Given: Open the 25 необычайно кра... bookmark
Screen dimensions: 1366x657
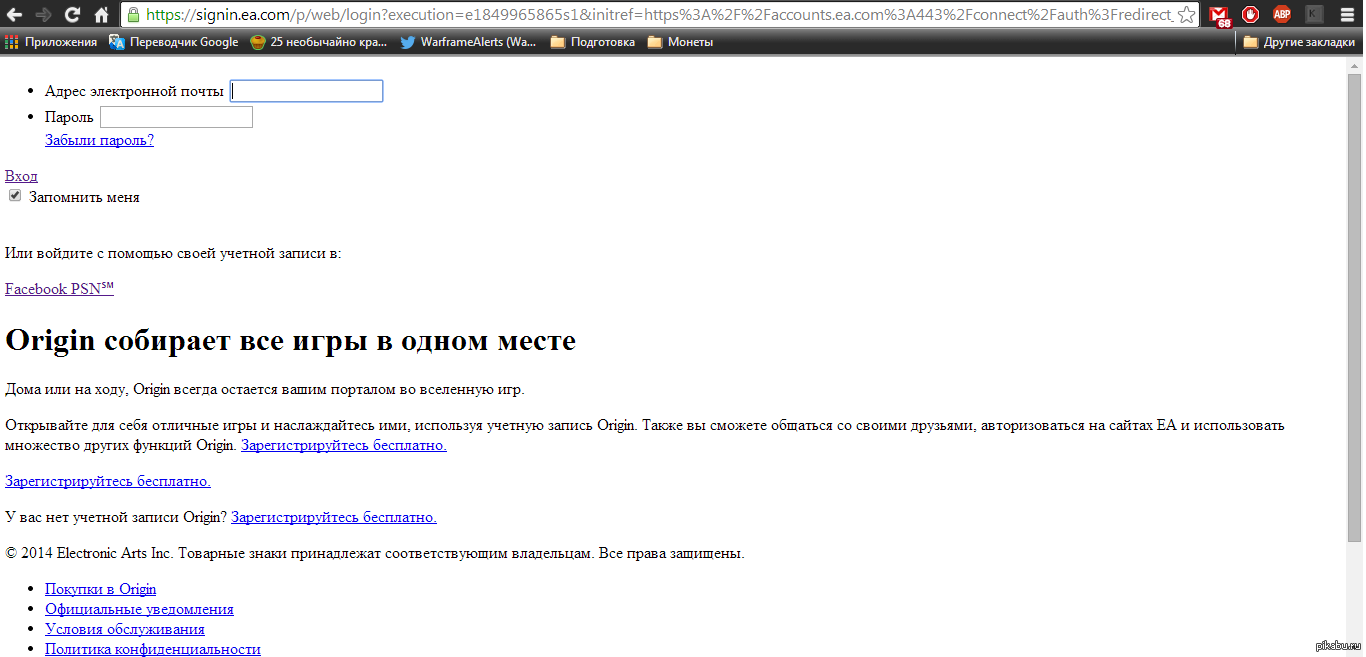Looking at the screenshot, I should (319, 42).
